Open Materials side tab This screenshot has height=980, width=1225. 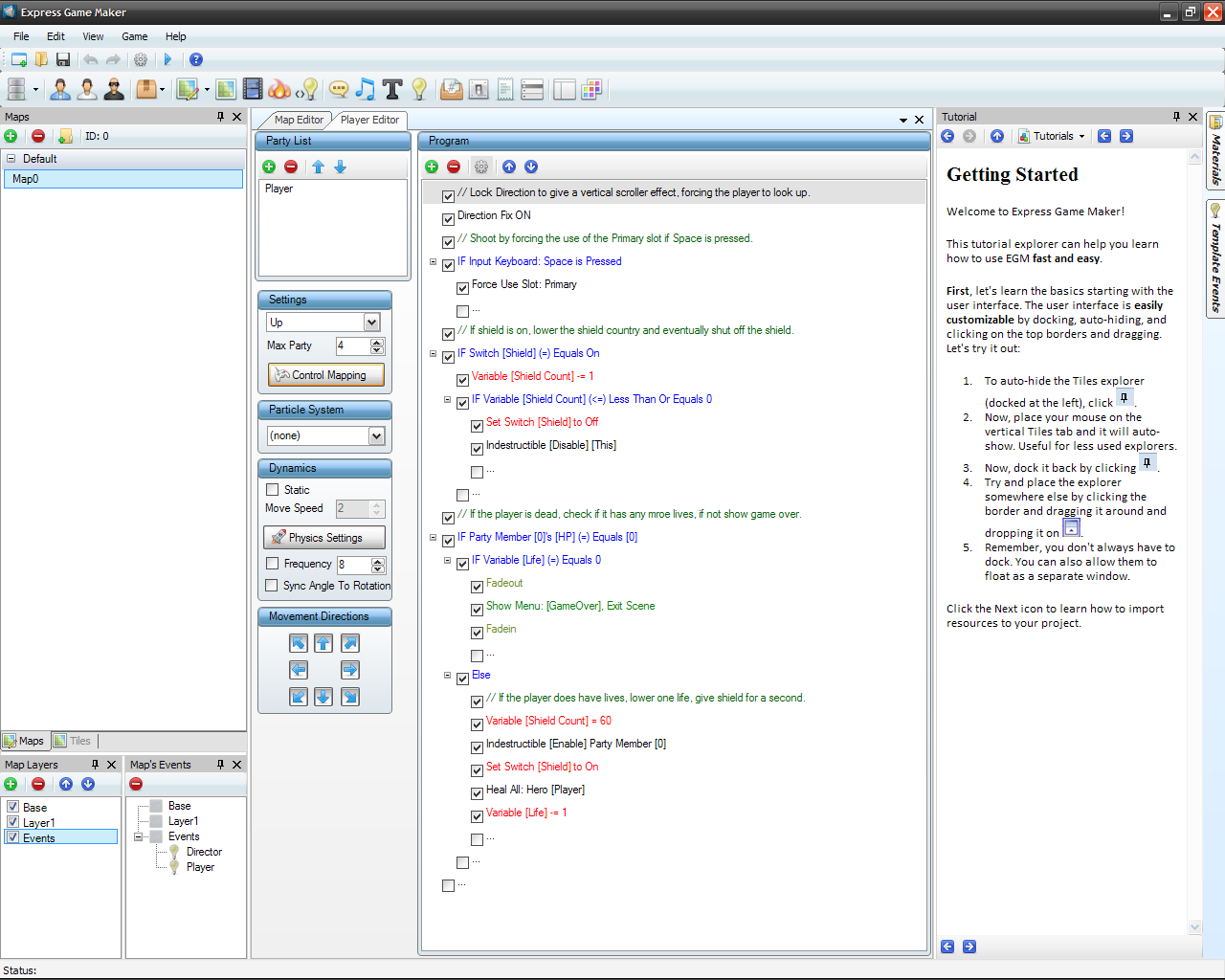(1215, 151)
